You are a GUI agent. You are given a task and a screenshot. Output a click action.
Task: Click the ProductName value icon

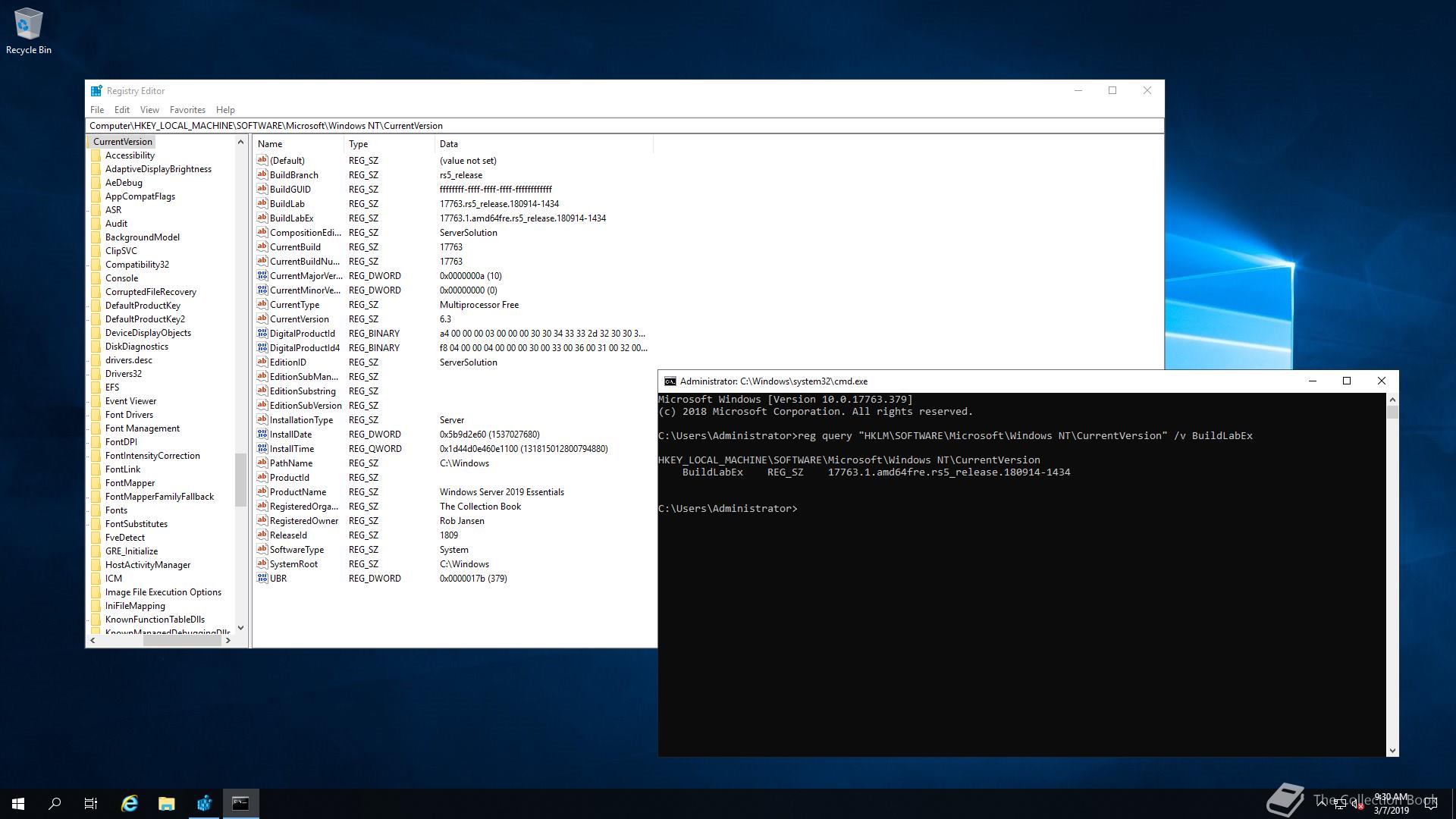pos(262,491)
